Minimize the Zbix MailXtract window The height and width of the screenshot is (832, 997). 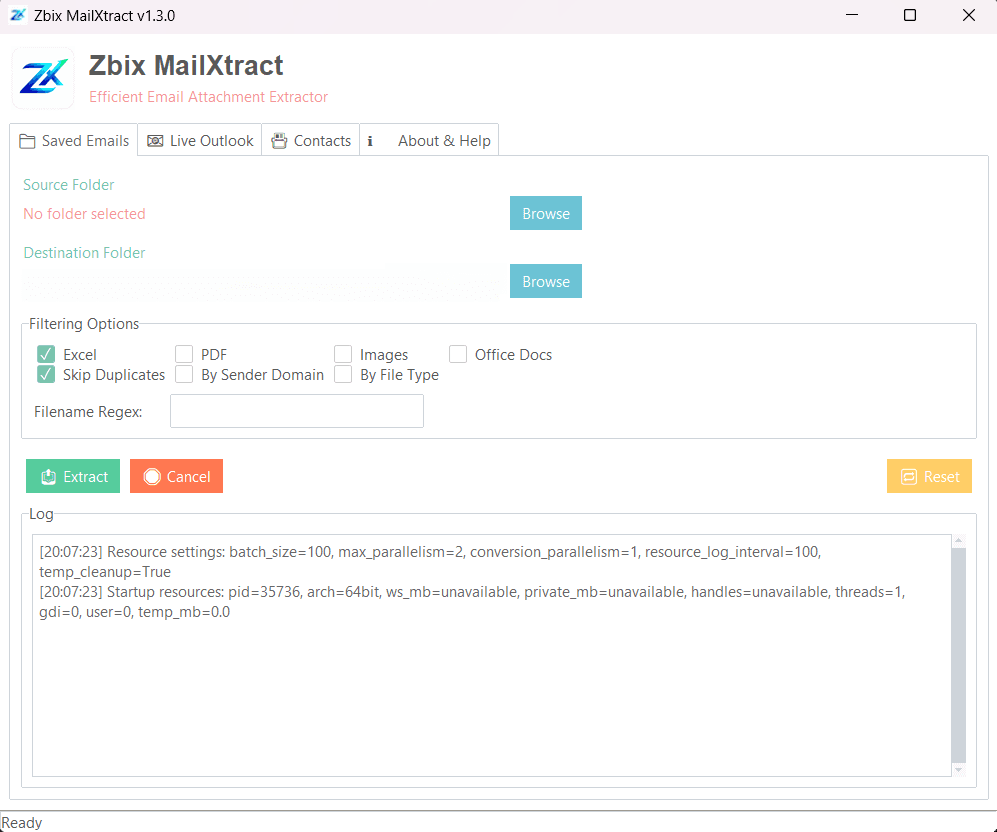tap(852, 15)
